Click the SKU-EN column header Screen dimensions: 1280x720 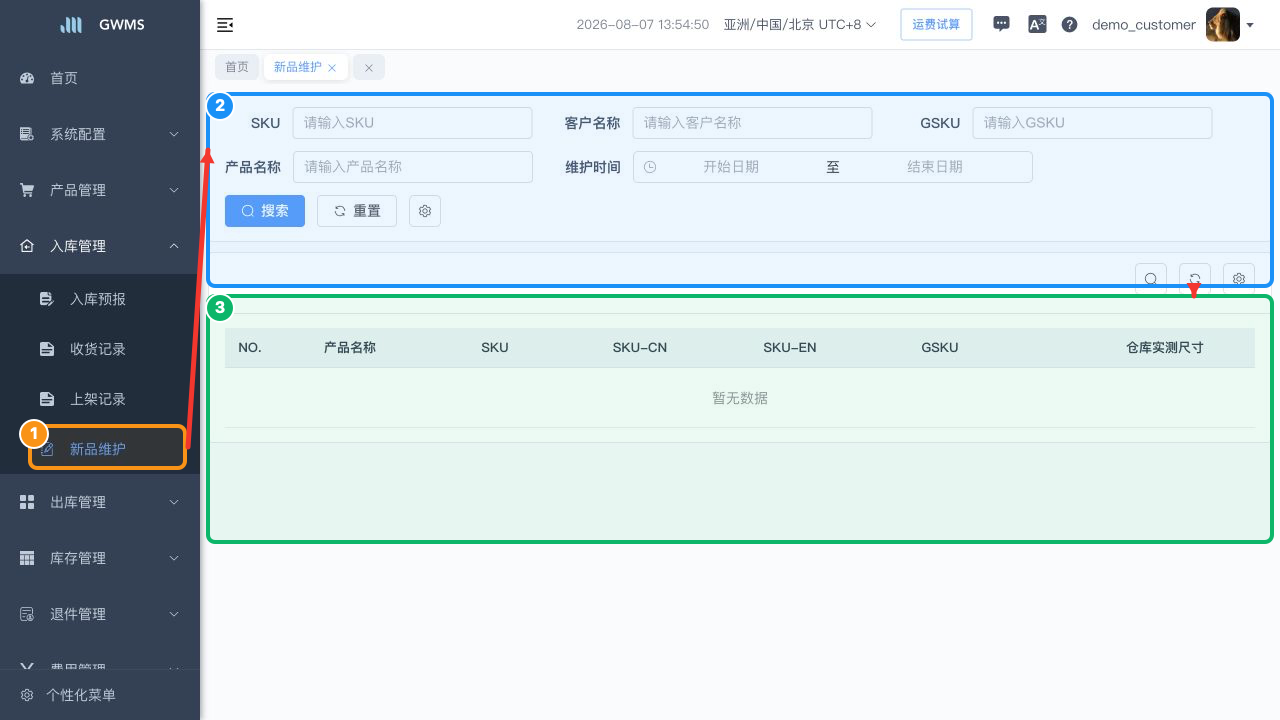click(790, 348)
